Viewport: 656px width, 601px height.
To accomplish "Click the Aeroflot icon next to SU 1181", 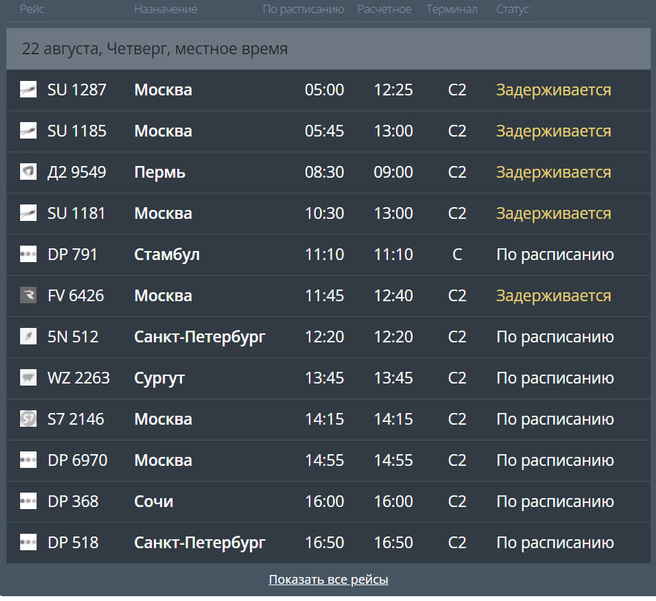I will 28,214.
